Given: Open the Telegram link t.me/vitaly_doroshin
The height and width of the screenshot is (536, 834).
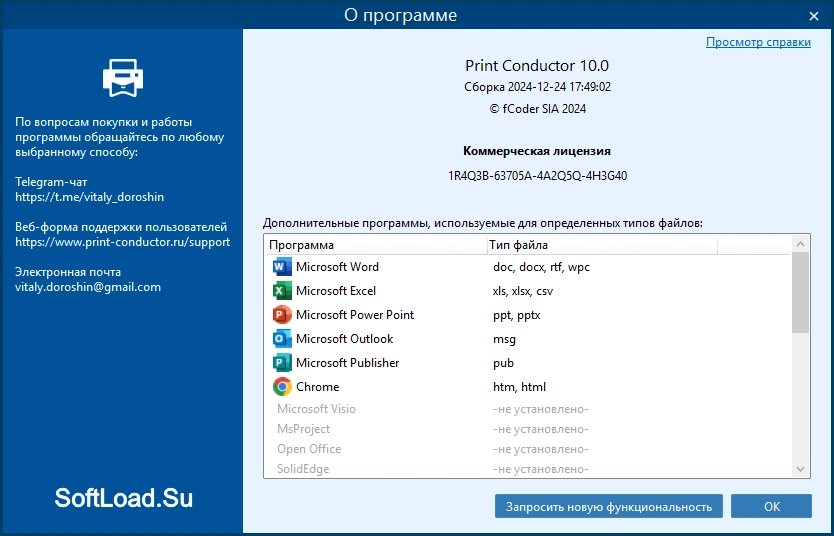Looking at the screenshot, I should point(89,197).
